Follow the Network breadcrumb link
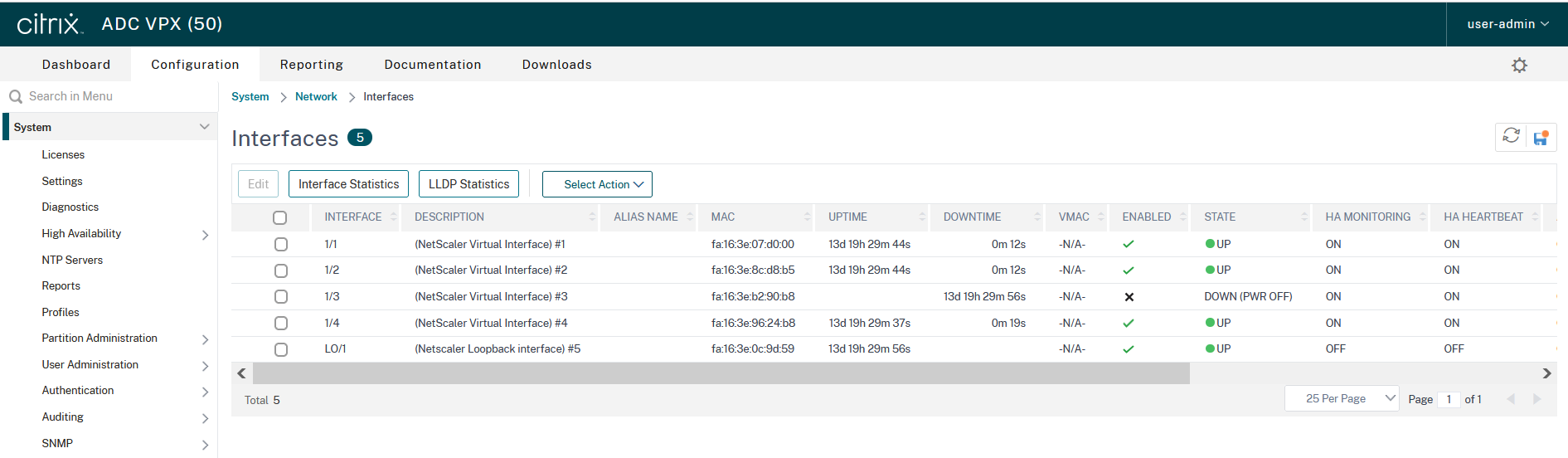 tap(316, 97)
